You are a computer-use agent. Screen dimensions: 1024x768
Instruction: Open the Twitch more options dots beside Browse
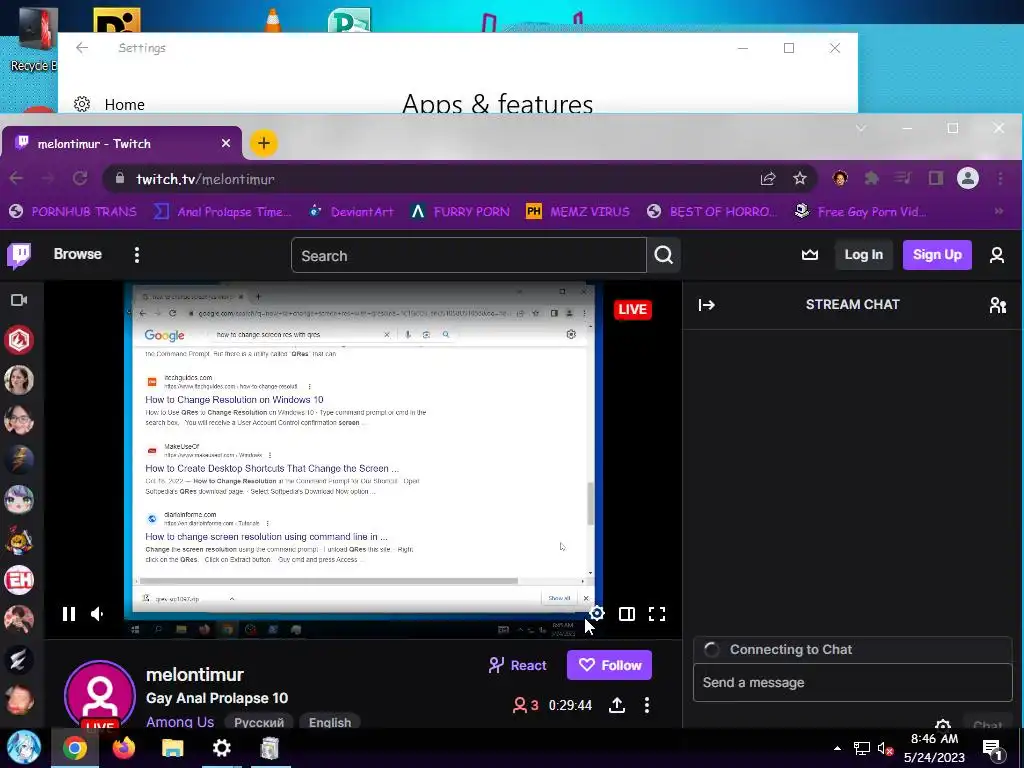[136, 255]
